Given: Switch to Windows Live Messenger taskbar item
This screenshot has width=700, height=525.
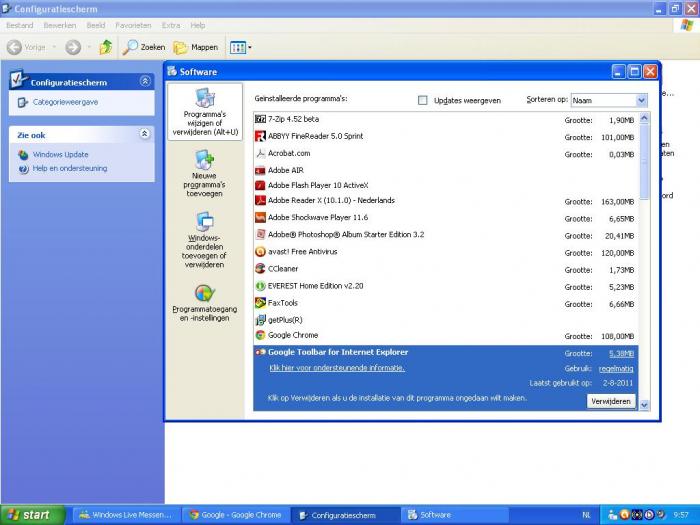Looking at the screenshot, I should (126, 515).
